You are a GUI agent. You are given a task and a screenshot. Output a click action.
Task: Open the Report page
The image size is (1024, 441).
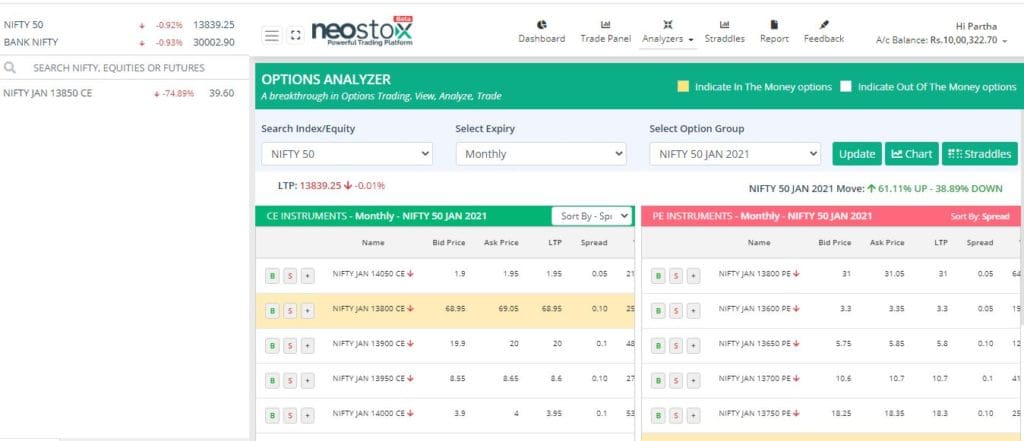coord(774,31)
